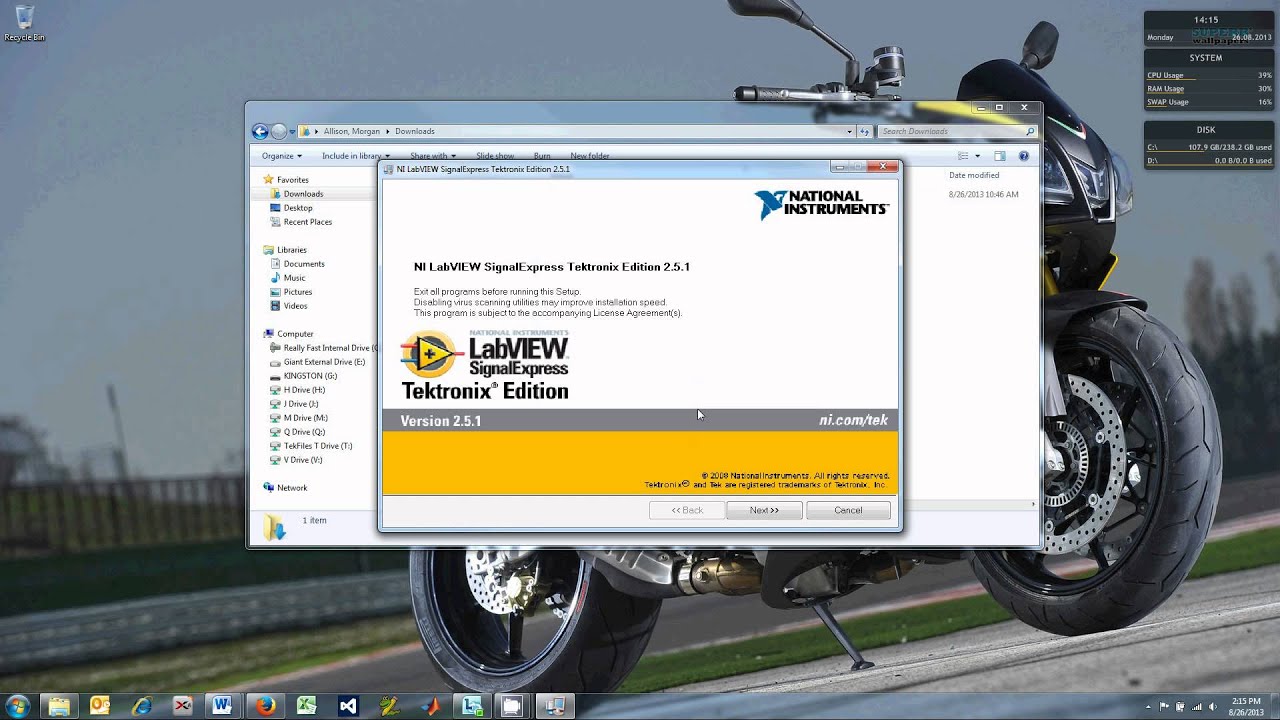Show hidden system tray icons
1280x720 pixels.
coord(1148,706)
